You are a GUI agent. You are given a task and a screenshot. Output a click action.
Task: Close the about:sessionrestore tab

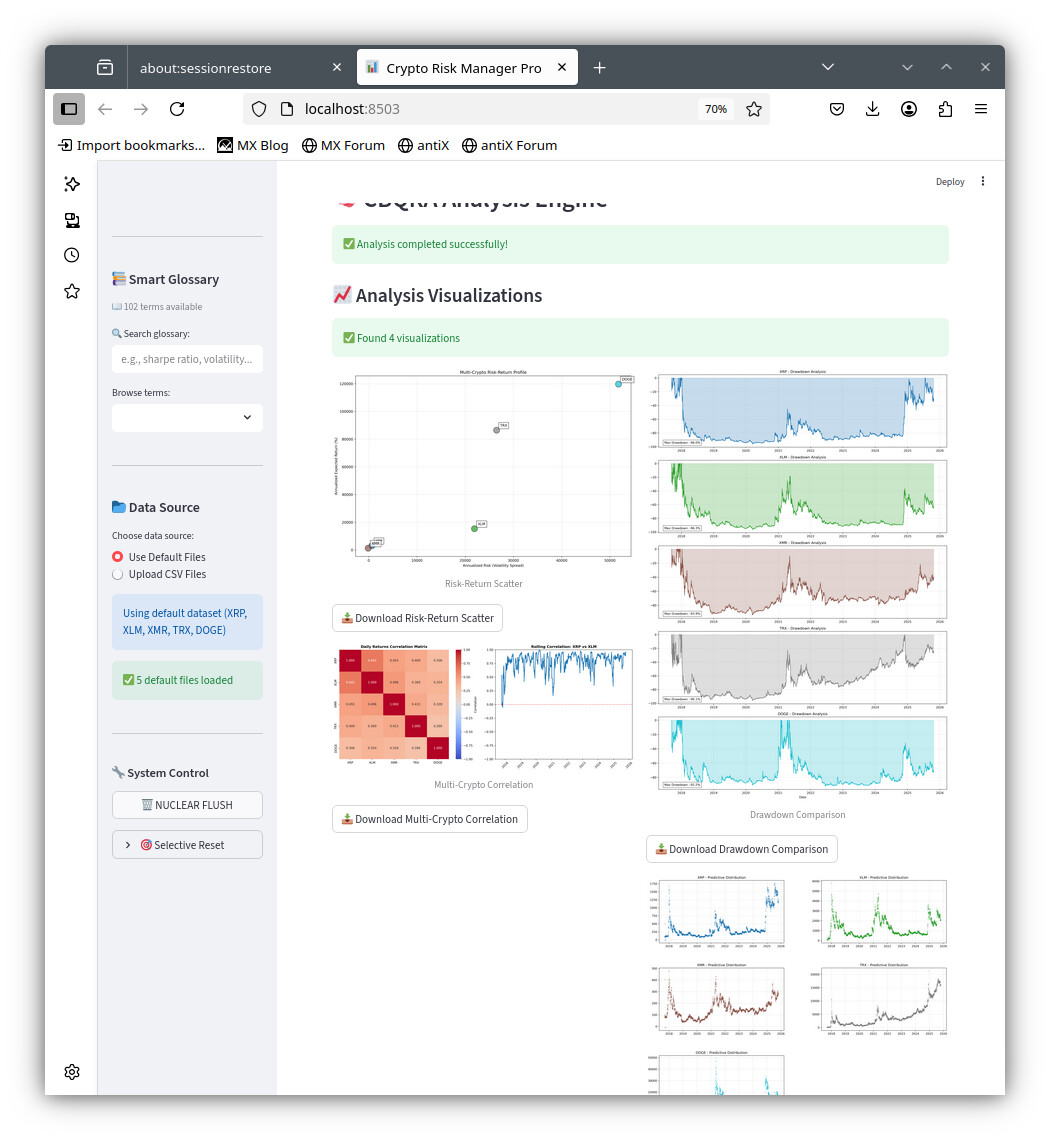click(x=337, y=68)
